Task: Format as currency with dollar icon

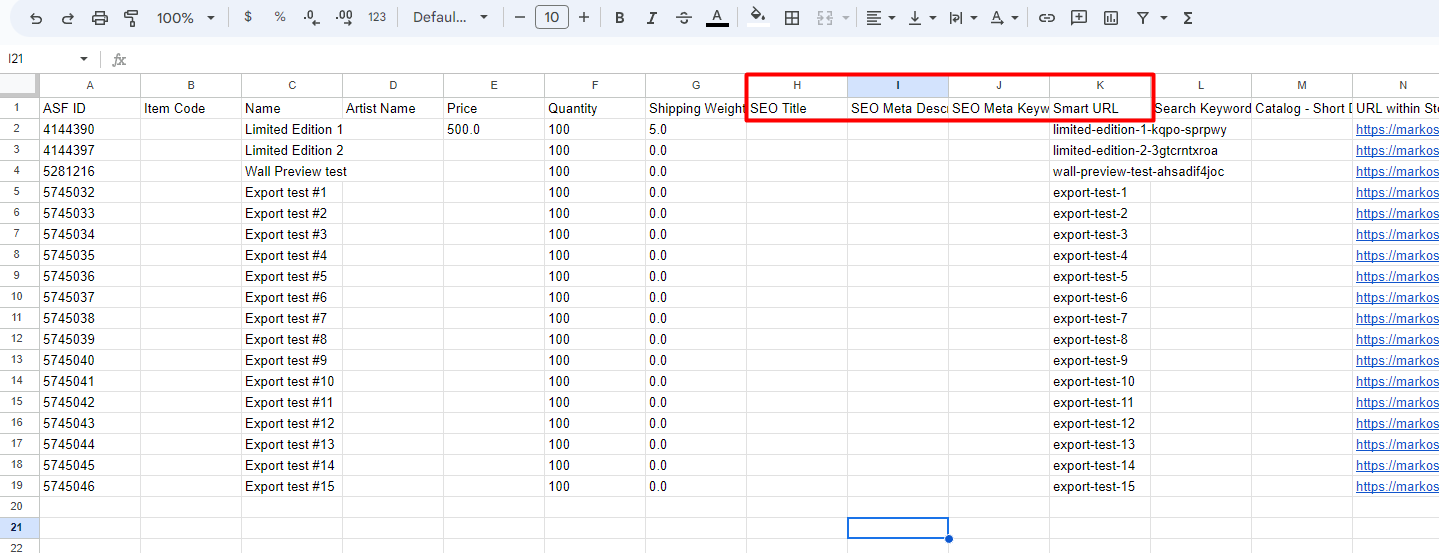Action: coord(248,18)
